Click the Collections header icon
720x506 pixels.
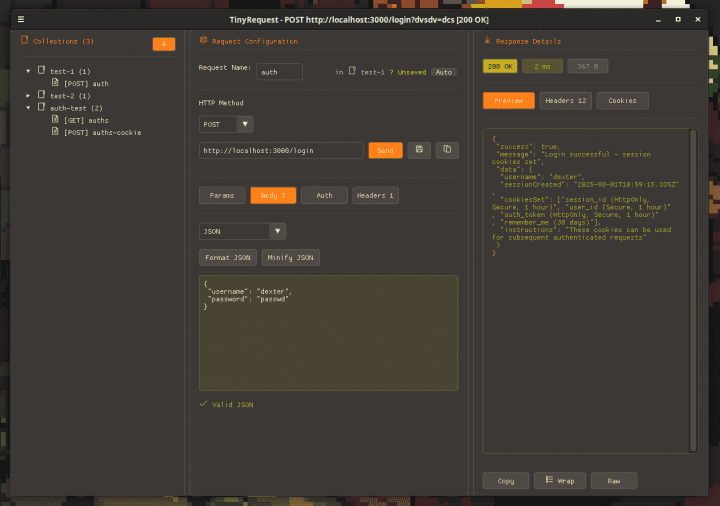pos(25,41)
